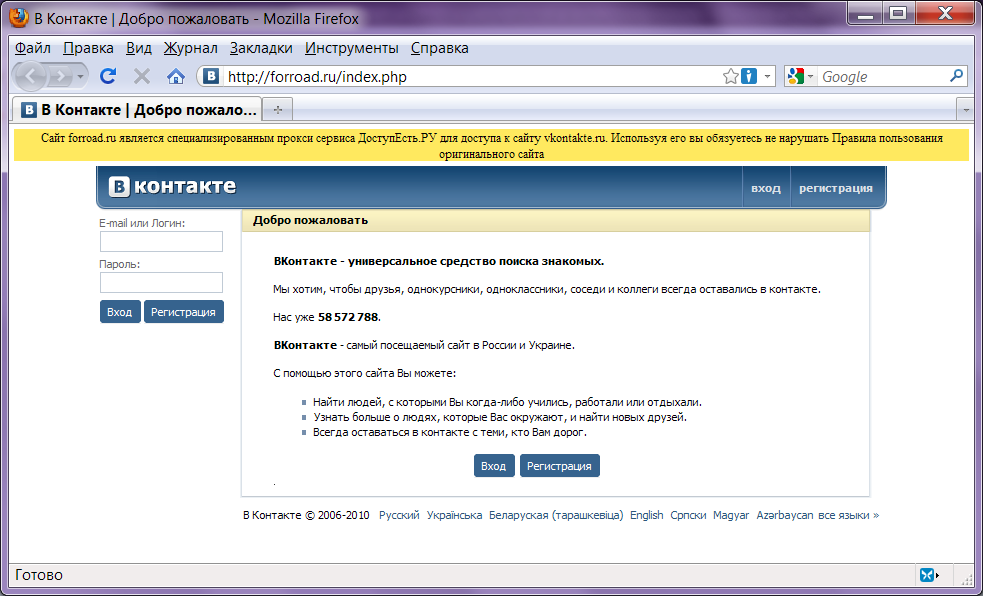Open the back/forward history dropdown

pyautogui.click(x=80, y=77)
